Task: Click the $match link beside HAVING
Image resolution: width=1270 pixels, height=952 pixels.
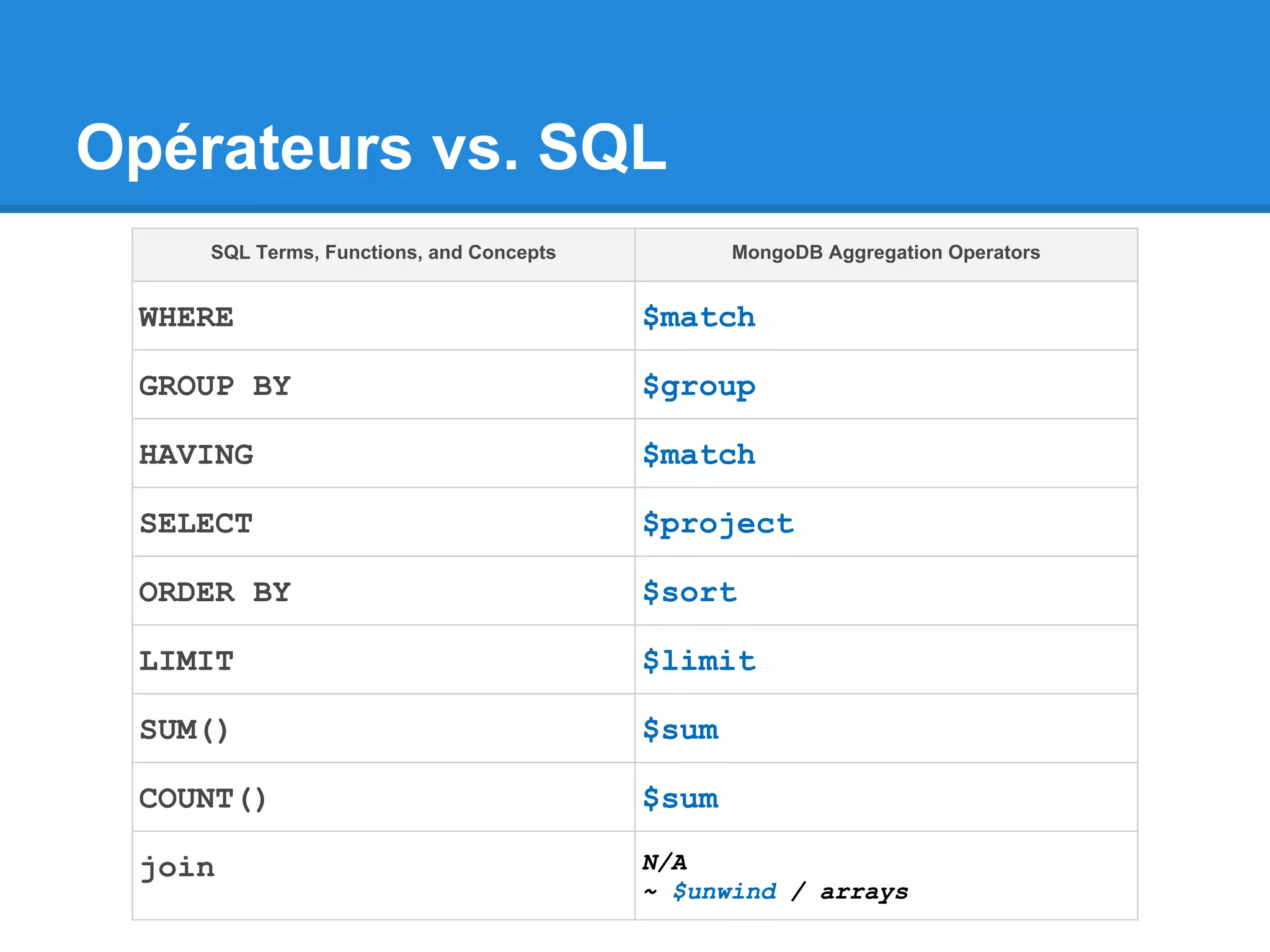Action: click(699, 455)
